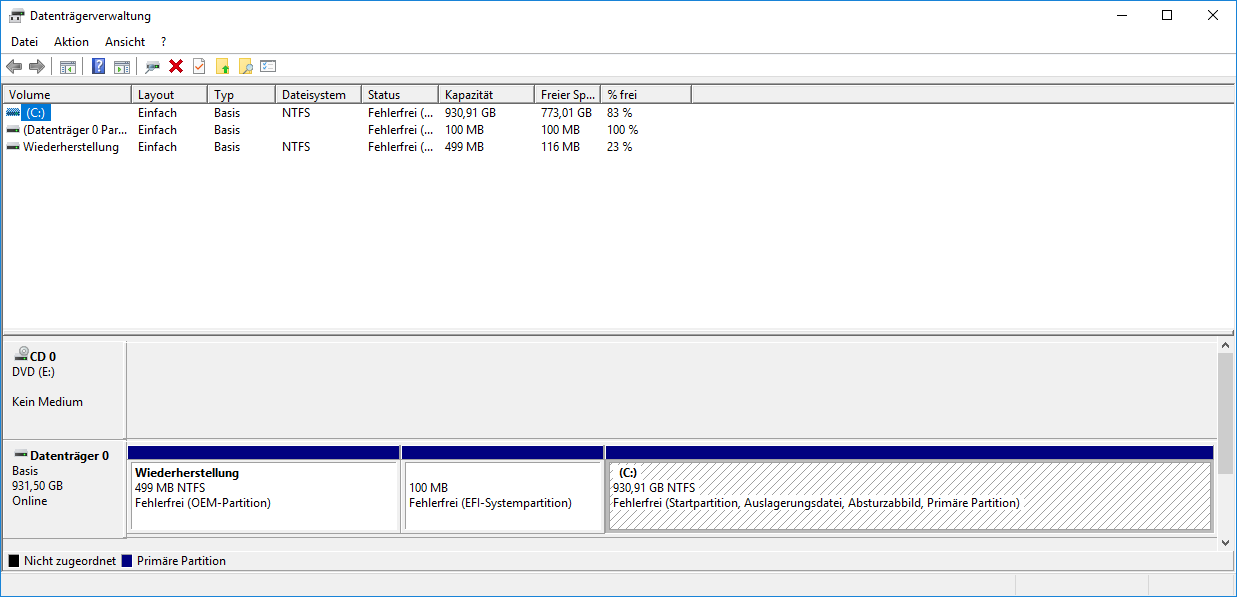Viewport: 1237px width, 597px height.
Task: Sort by the Typ column header
Action: tap(242, 95)
